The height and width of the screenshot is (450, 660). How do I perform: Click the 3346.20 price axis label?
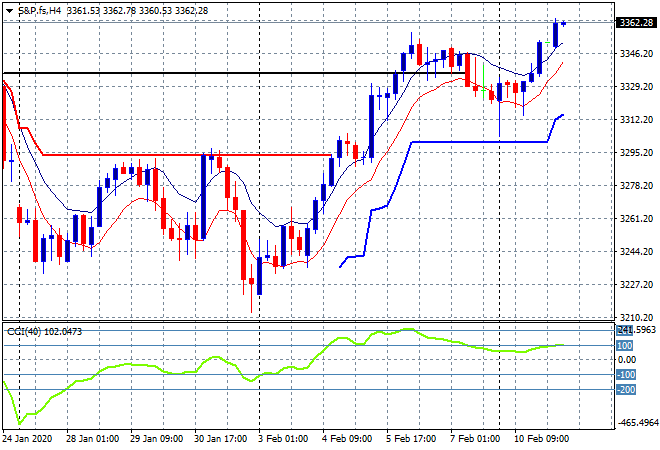coord(636,53)
